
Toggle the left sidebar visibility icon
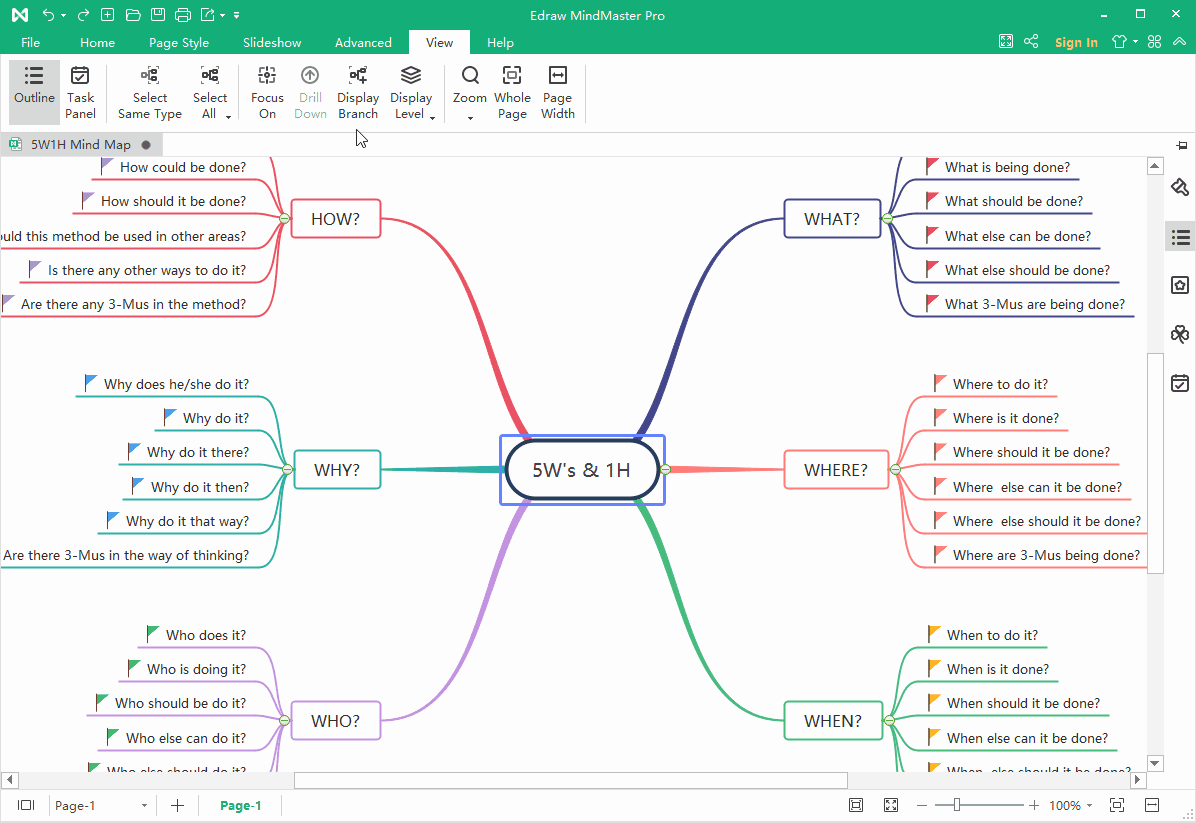coord(25,805)
